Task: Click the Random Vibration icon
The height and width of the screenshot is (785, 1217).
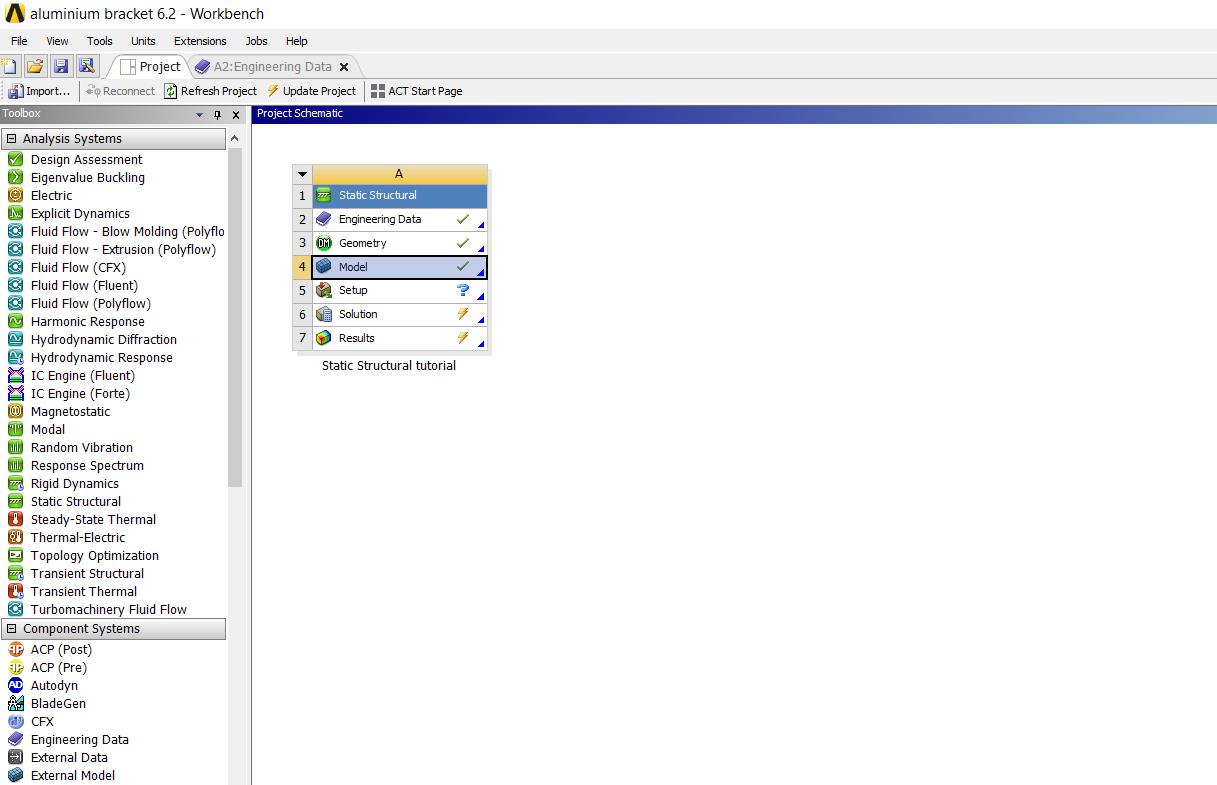Action: pyautogui.click(x=15, y=447)
